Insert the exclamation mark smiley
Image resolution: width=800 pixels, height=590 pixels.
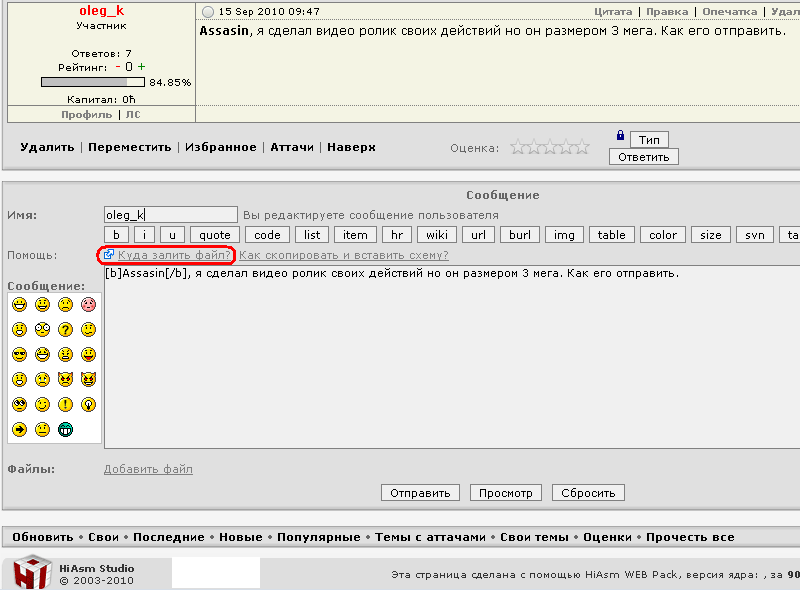tap(65, 404)
